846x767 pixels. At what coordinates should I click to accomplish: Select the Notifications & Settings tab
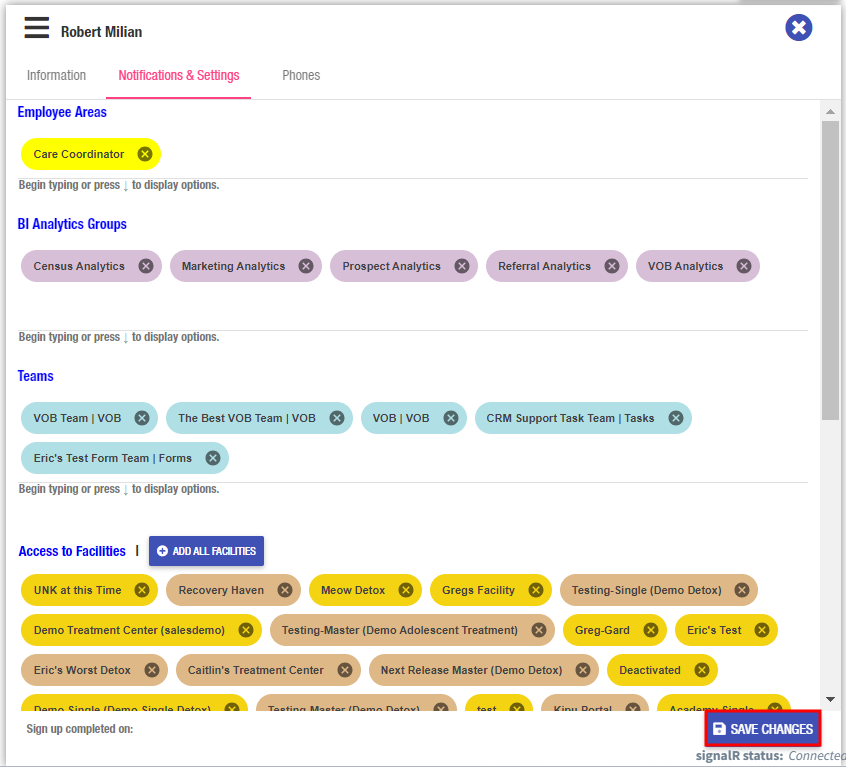click(179, 76)
